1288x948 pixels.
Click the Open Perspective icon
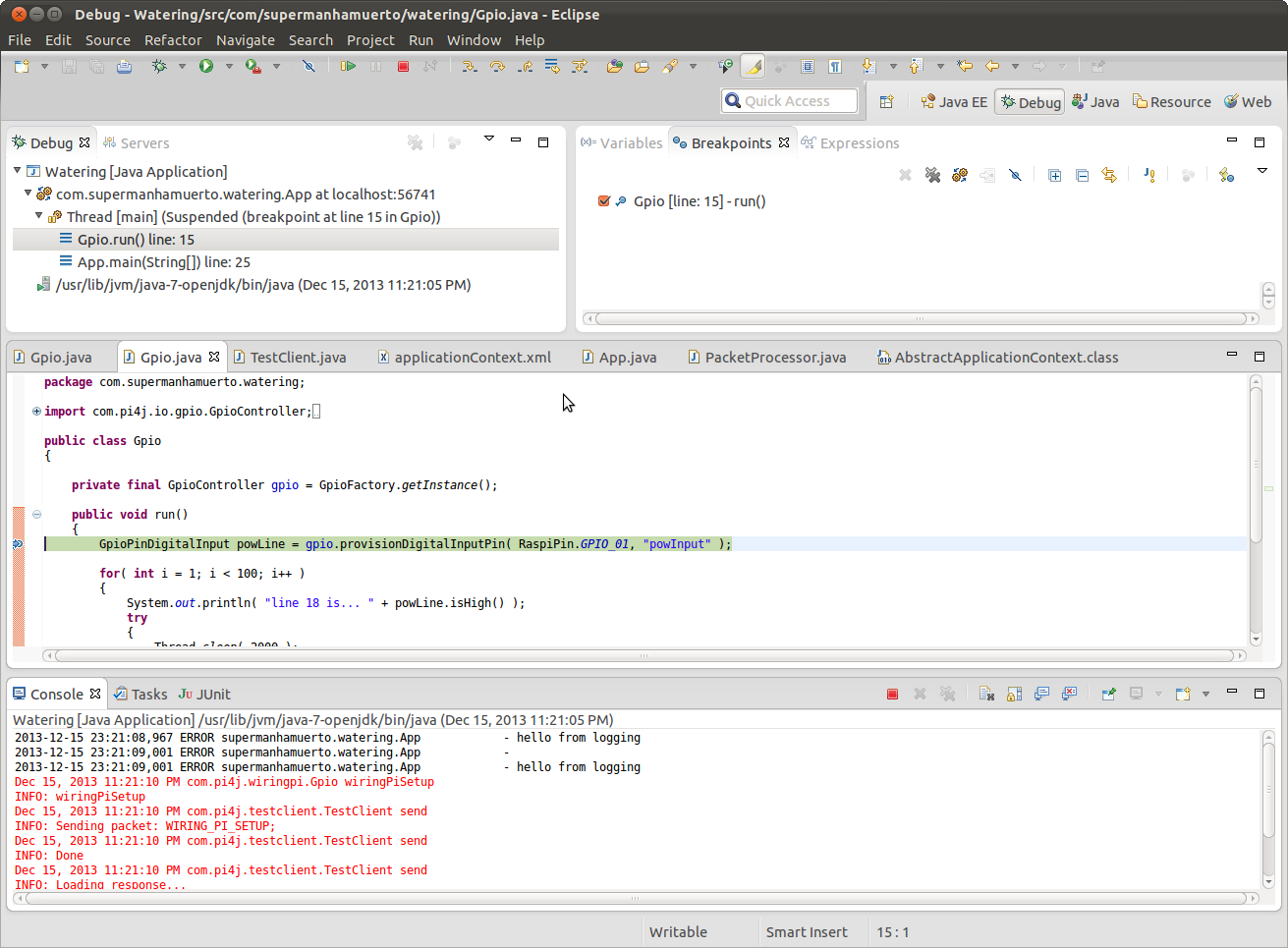coord(886,101)
